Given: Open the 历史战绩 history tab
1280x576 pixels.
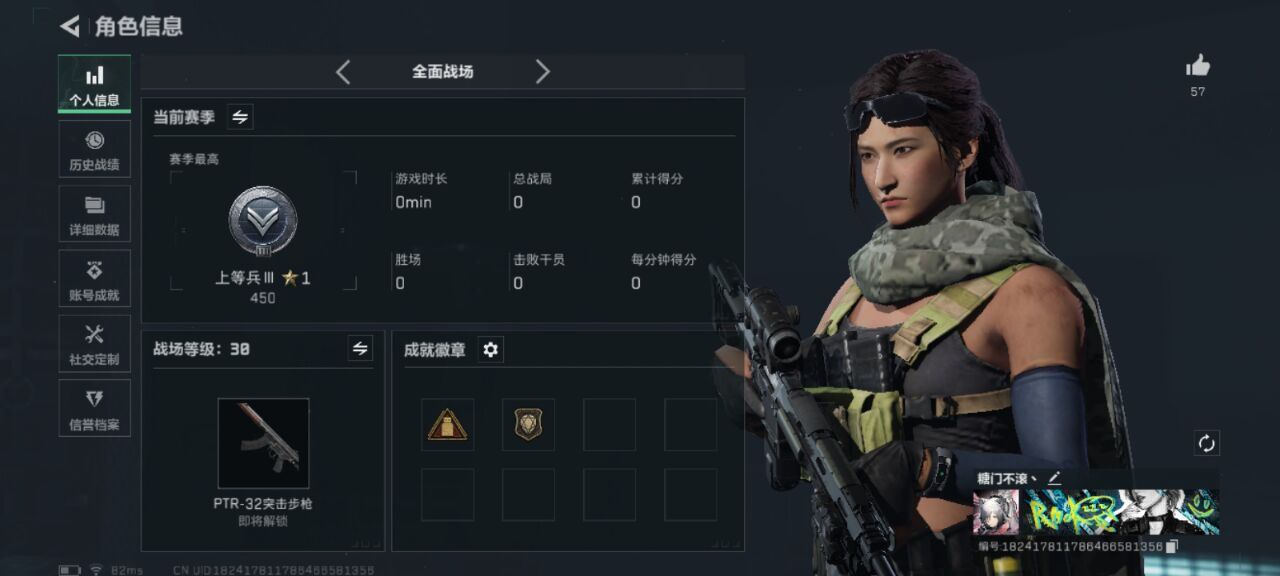Looking at the screenshot, I should (x=94, y=149).
